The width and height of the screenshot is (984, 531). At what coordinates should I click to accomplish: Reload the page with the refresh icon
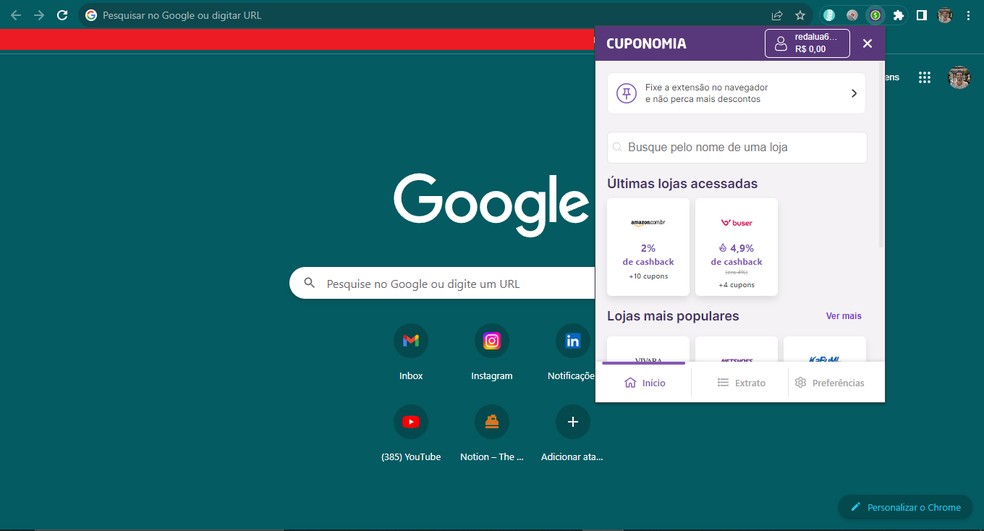pyautogui.click(x=62, y=15)
